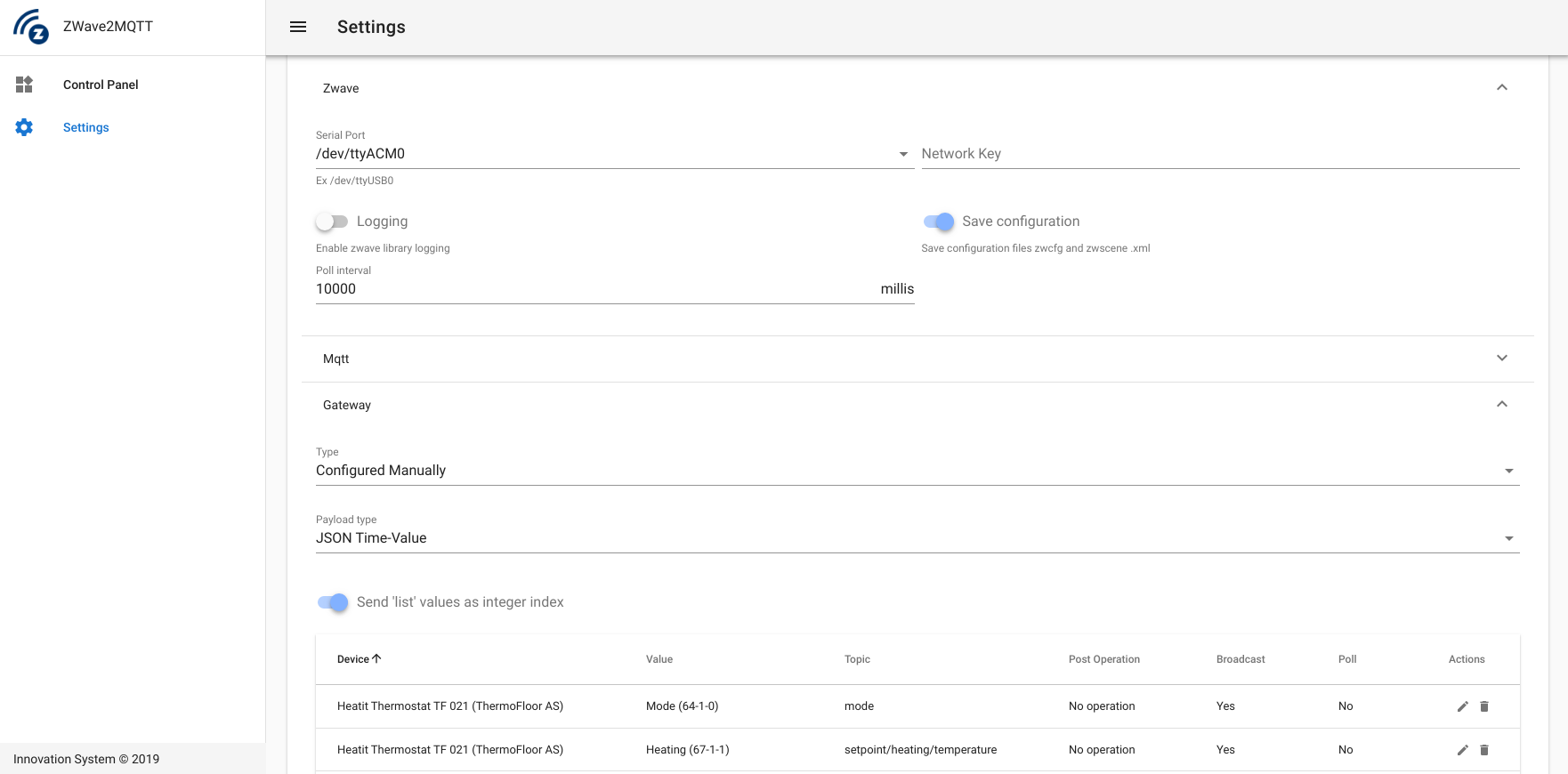Viewport: 1568px width, 774px height.
Task: Click the Post Operation column header
Action: 1104,659
